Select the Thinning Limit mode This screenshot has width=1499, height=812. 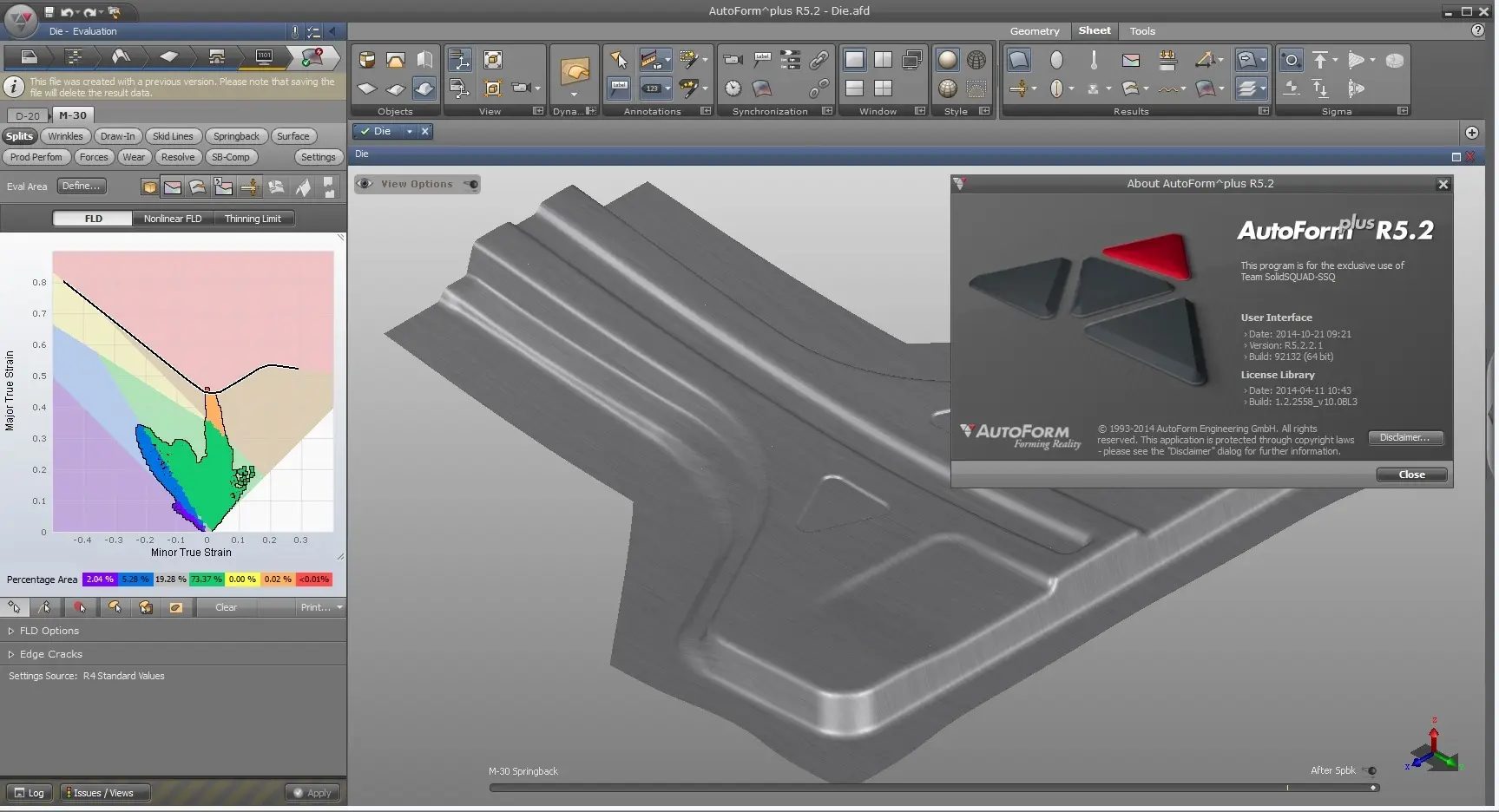253,219
